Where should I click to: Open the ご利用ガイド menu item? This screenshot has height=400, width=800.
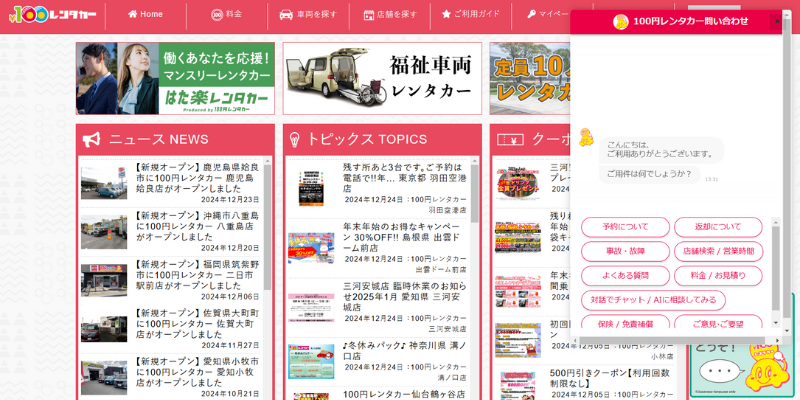[x=471, y=14]
